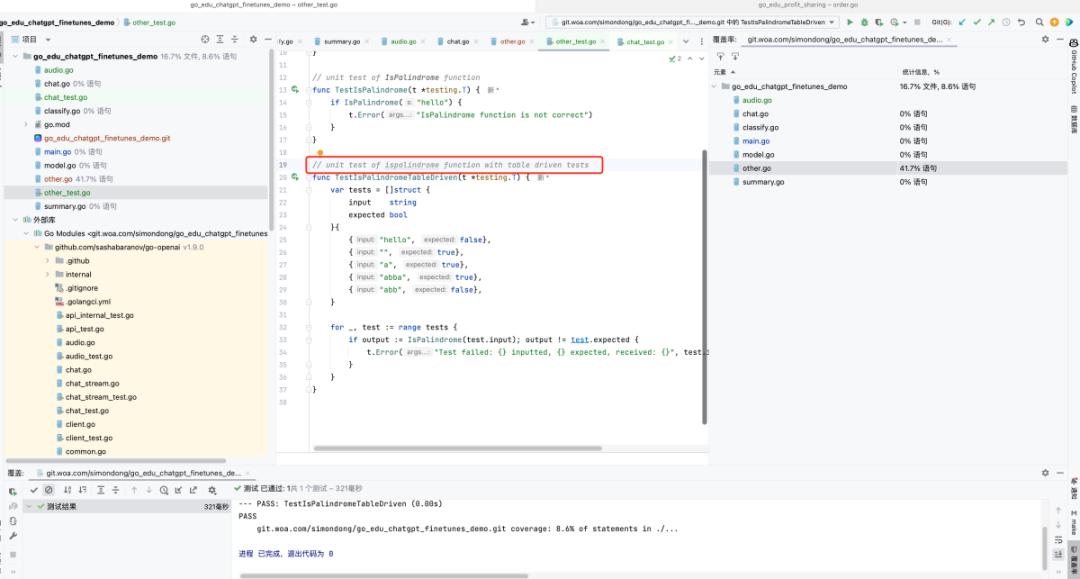Expand the .github folder
This screenshot has height=579, width=1080.
(48, 261)
